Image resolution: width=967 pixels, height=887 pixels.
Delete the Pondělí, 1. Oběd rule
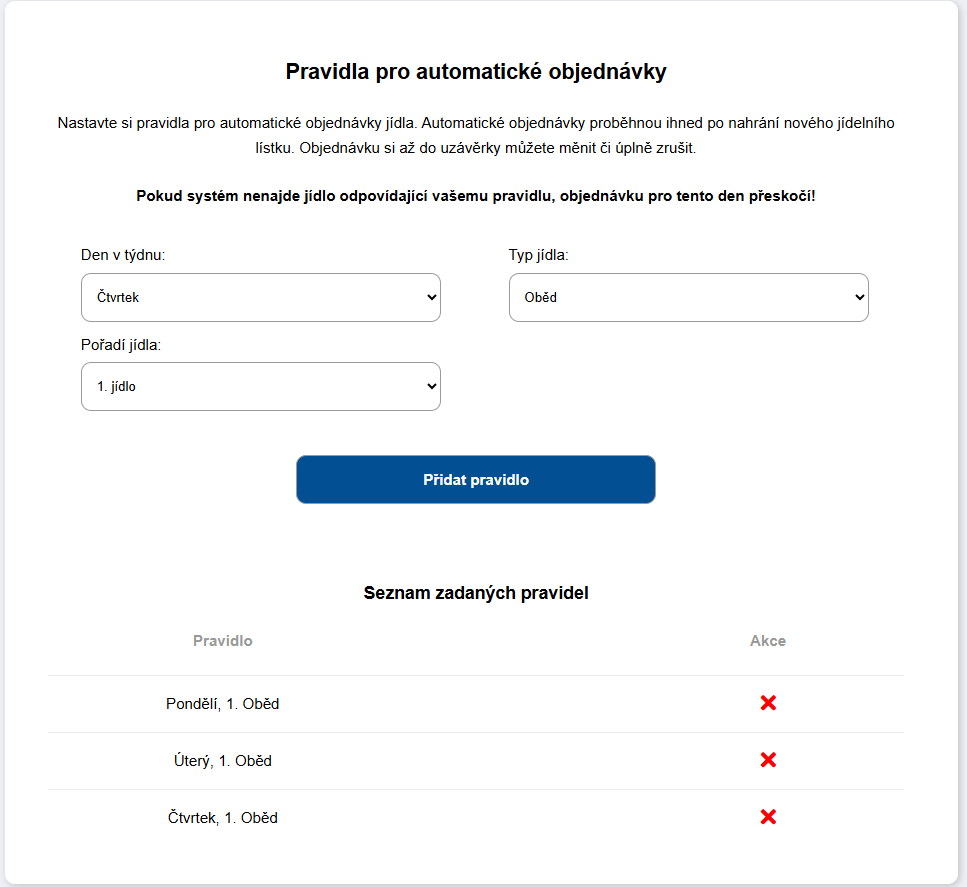pyautogui.click(x=768, y=703)
